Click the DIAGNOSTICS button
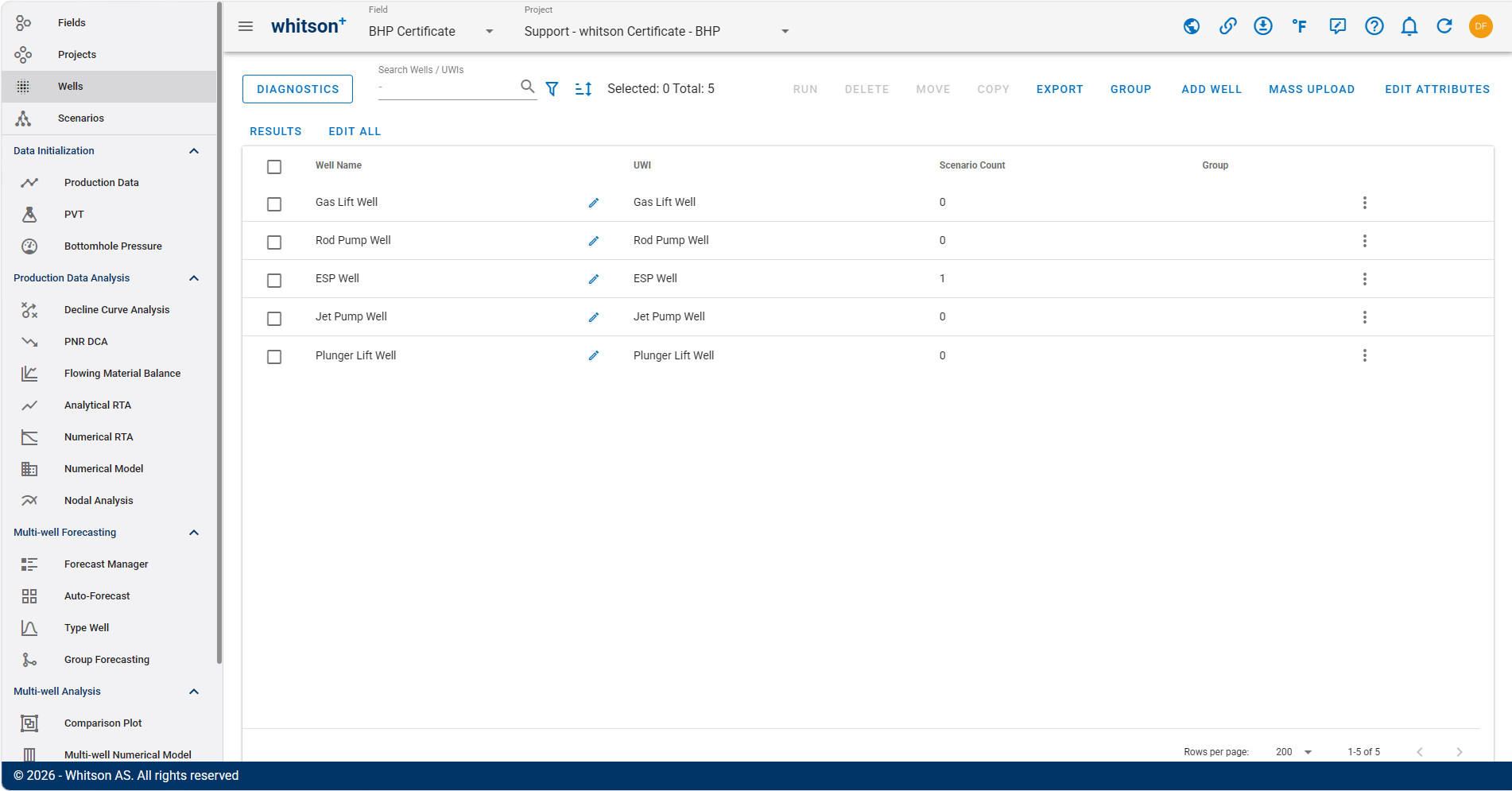This screenshot has height=791, width=1512. (x=297, y=89)
